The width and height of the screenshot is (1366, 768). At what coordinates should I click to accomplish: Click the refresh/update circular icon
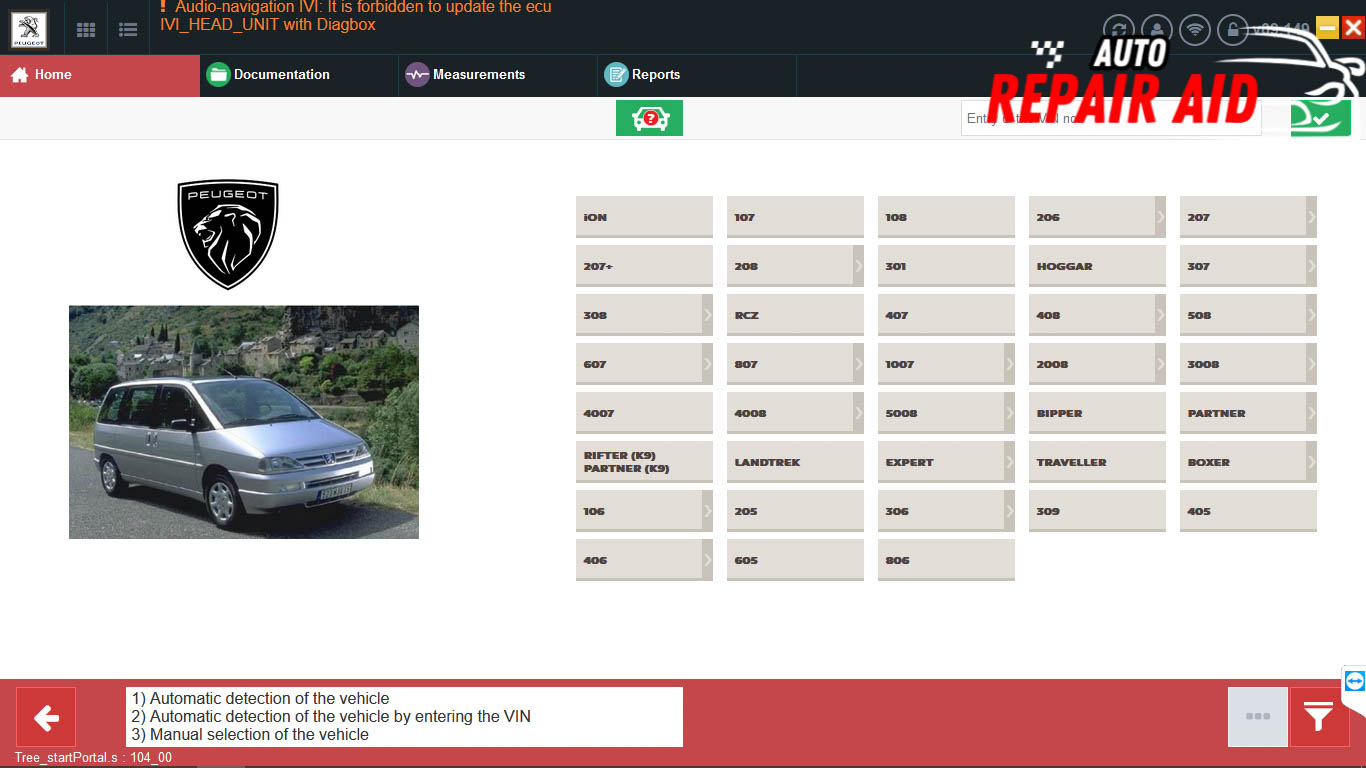tap(1118, 30)
